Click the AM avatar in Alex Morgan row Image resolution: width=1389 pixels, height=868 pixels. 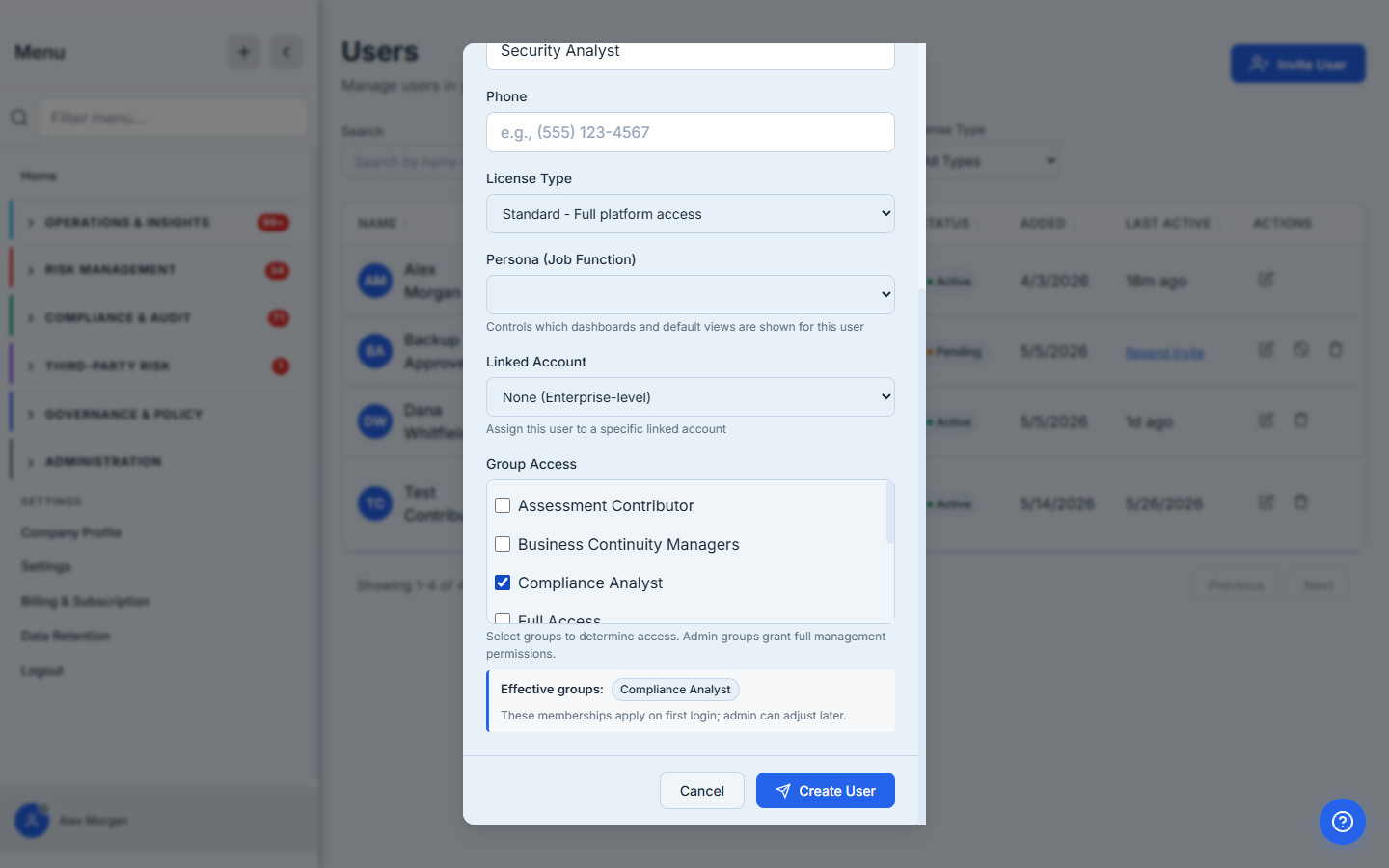click(375, 281)
